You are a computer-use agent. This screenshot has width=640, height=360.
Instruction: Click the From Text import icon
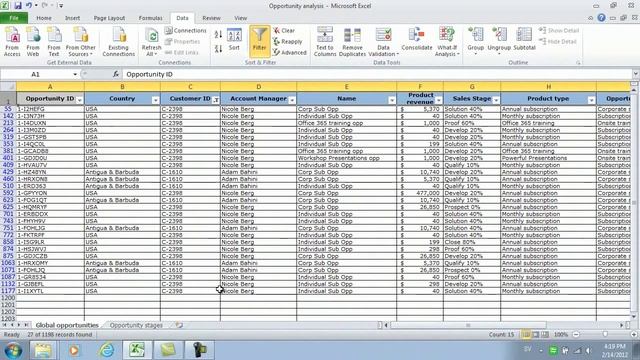pyautogui.click(x=54, y=41)
